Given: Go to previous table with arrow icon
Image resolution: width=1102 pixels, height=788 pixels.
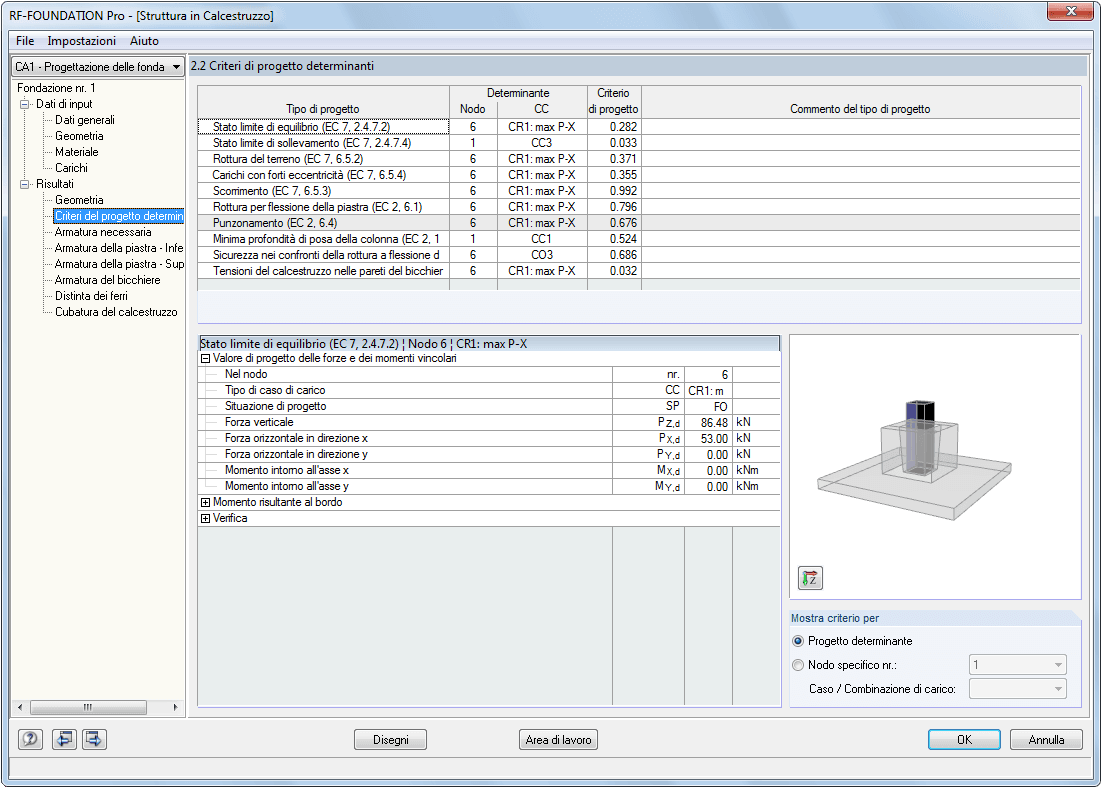Looking at the screenshot, I should tap(64, 739).
